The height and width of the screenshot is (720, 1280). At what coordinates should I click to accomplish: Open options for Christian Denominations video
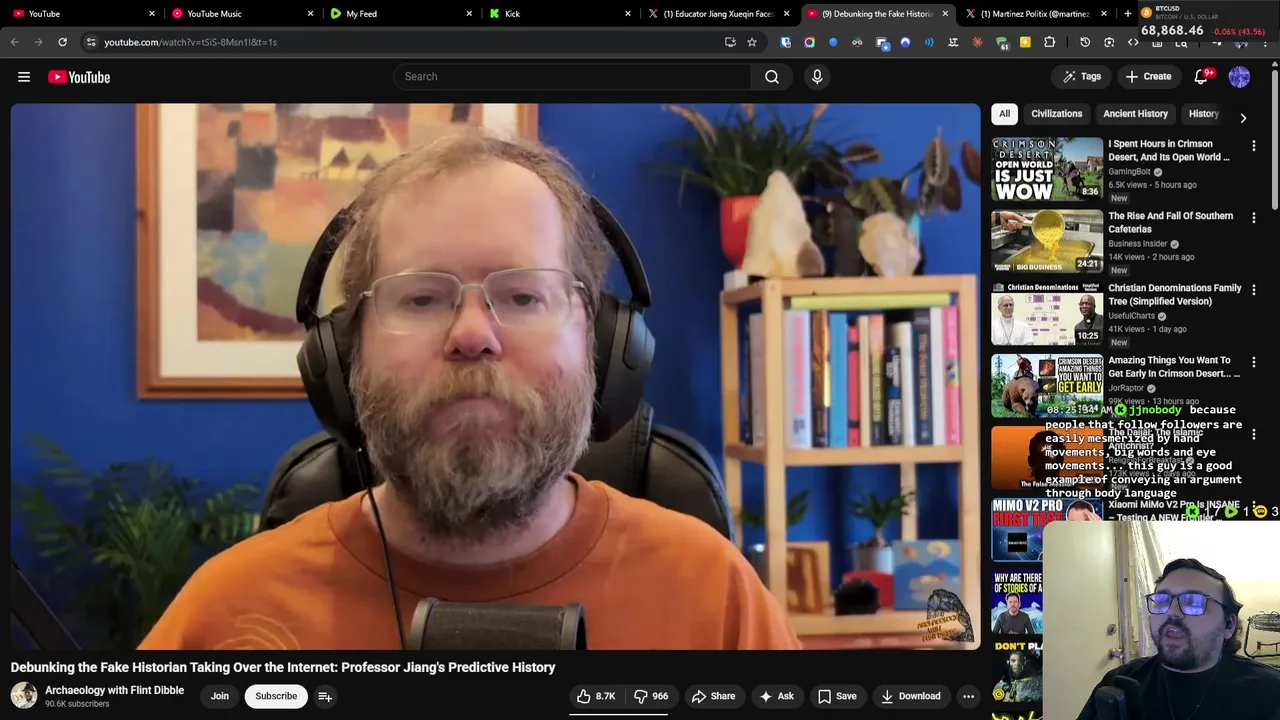pos(1253,290)
